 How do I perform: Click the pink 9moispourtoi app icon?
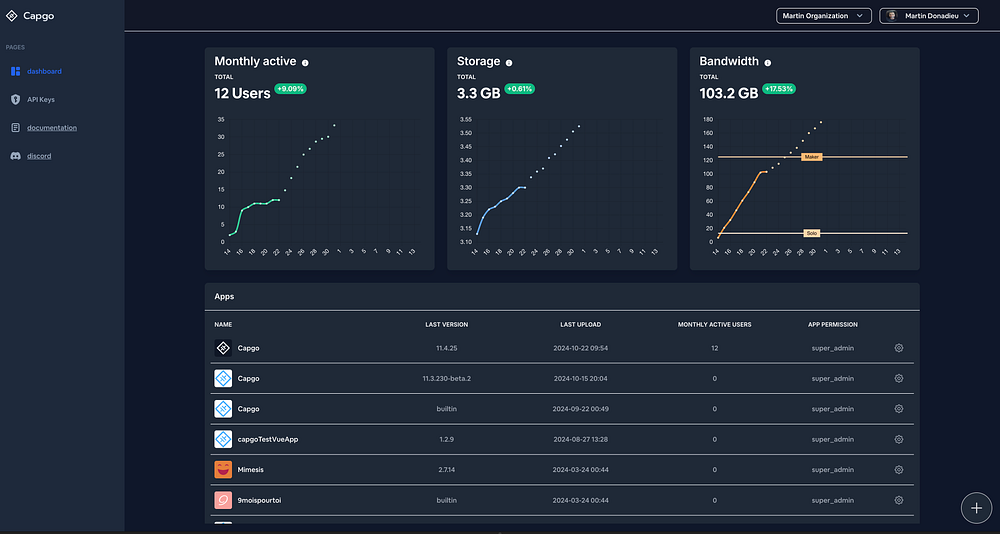[223, 500]
